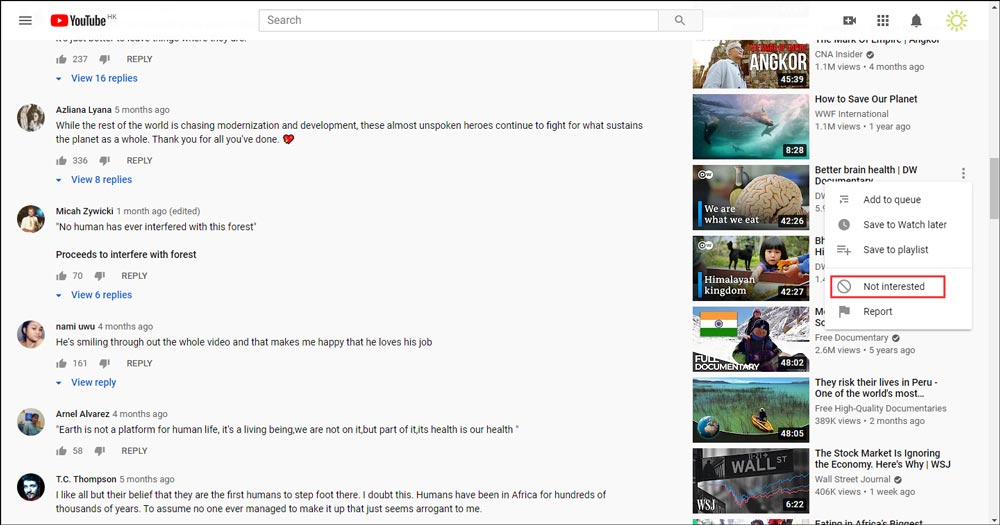Like Micah Zywicki's comment
The height and width of the screenshot is (525, 1000).
tap(61, 276)
